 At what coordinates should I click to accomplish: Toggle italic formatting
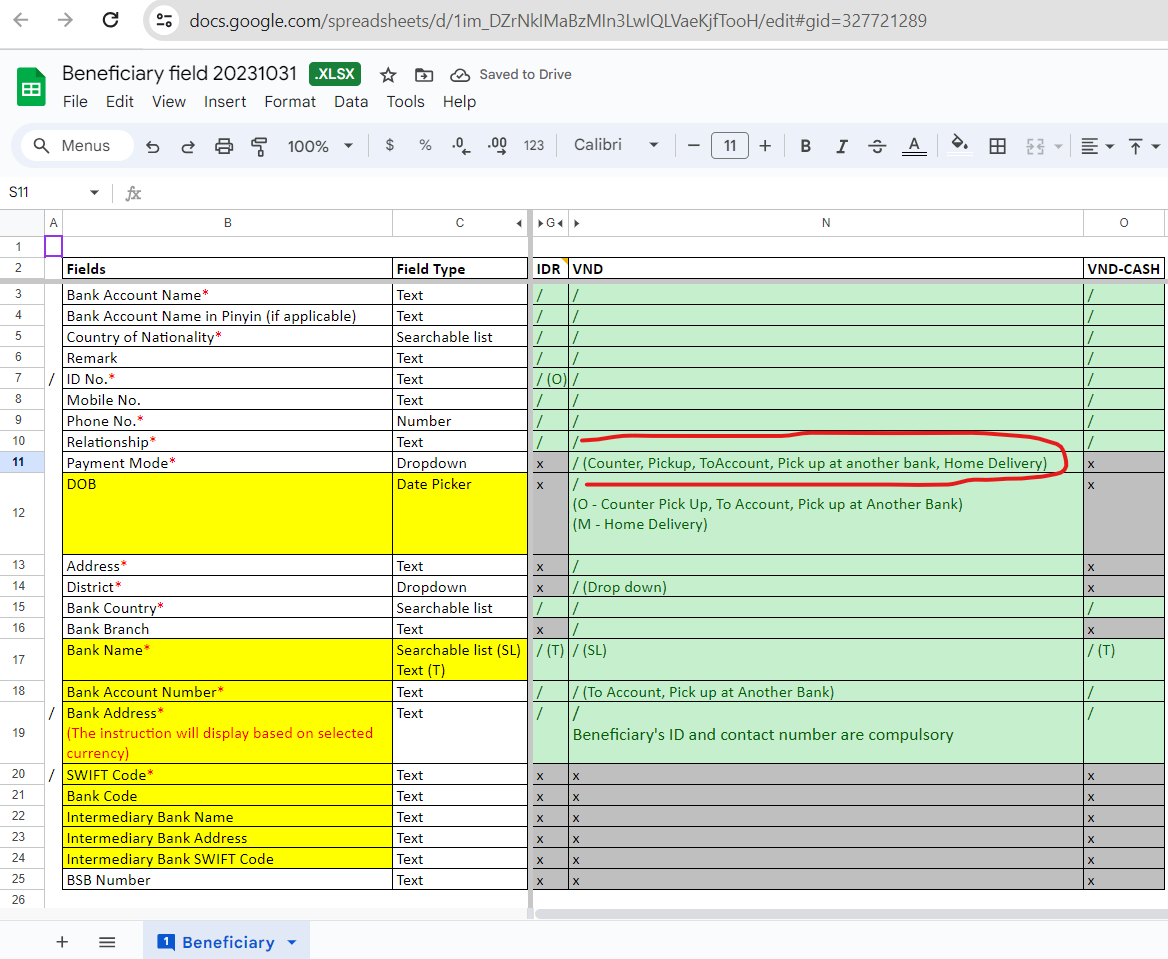point(841,146)
